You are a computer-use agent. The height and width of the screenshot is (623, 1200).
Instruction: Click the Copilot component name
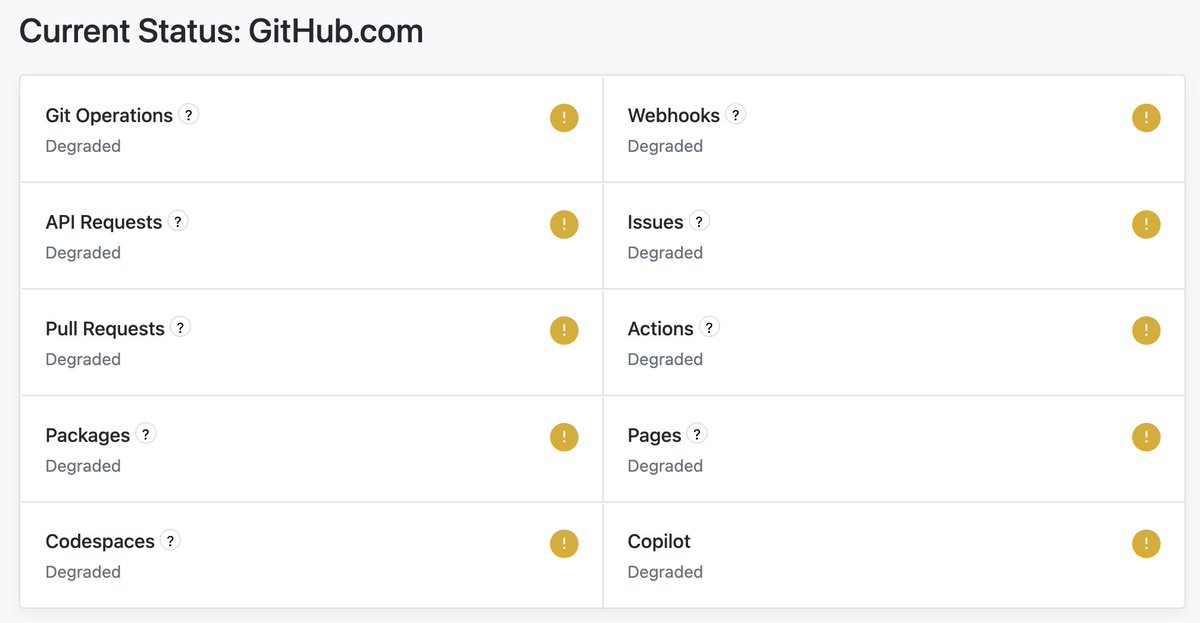(659, 542)
